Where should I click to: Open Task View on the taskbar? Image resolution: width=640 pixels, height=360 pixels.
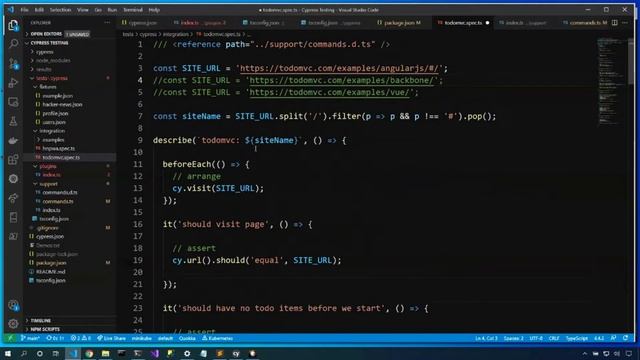(56, 353)
